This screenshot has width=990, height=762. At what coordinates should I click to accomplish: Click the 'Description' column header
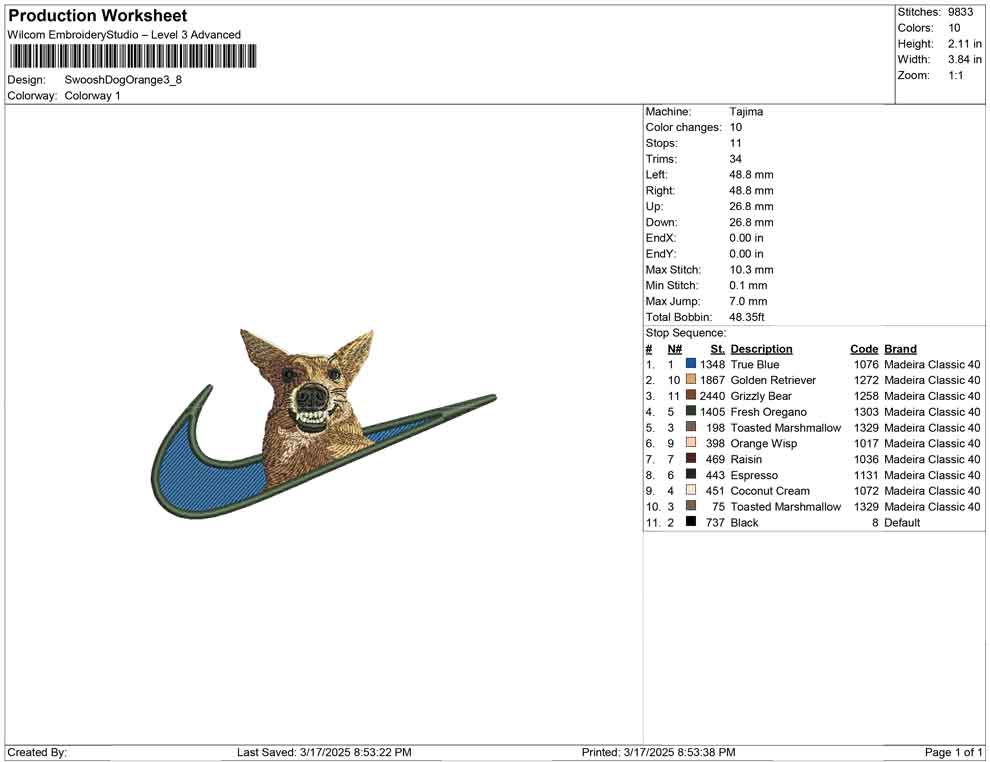[761, 349]
